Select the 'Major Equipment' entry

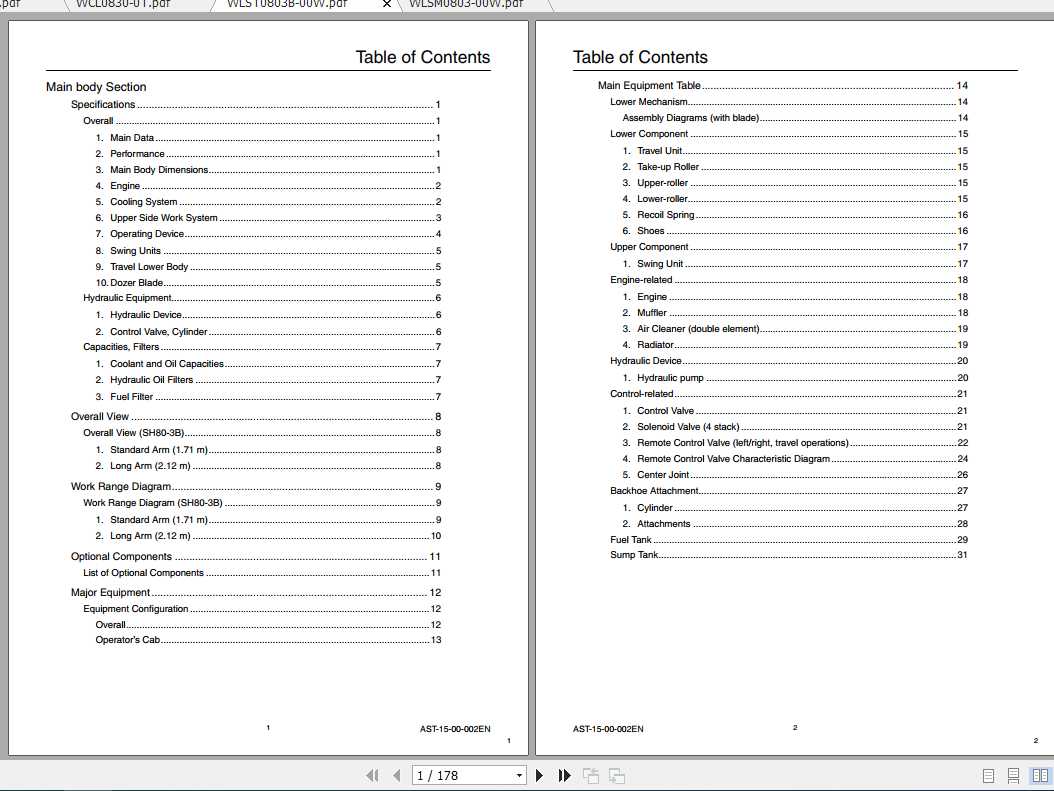(255, 593)
